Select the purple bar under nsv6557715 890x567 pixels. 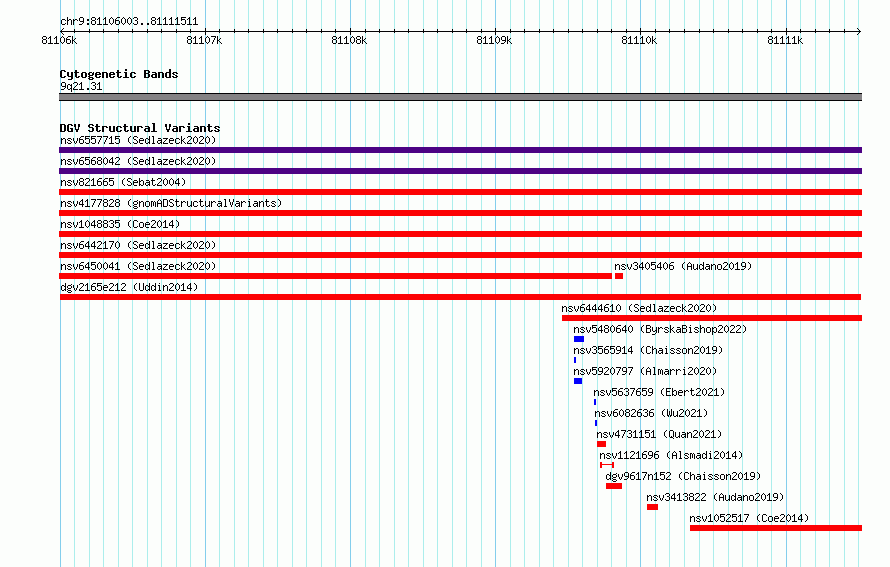pos(460,150)
